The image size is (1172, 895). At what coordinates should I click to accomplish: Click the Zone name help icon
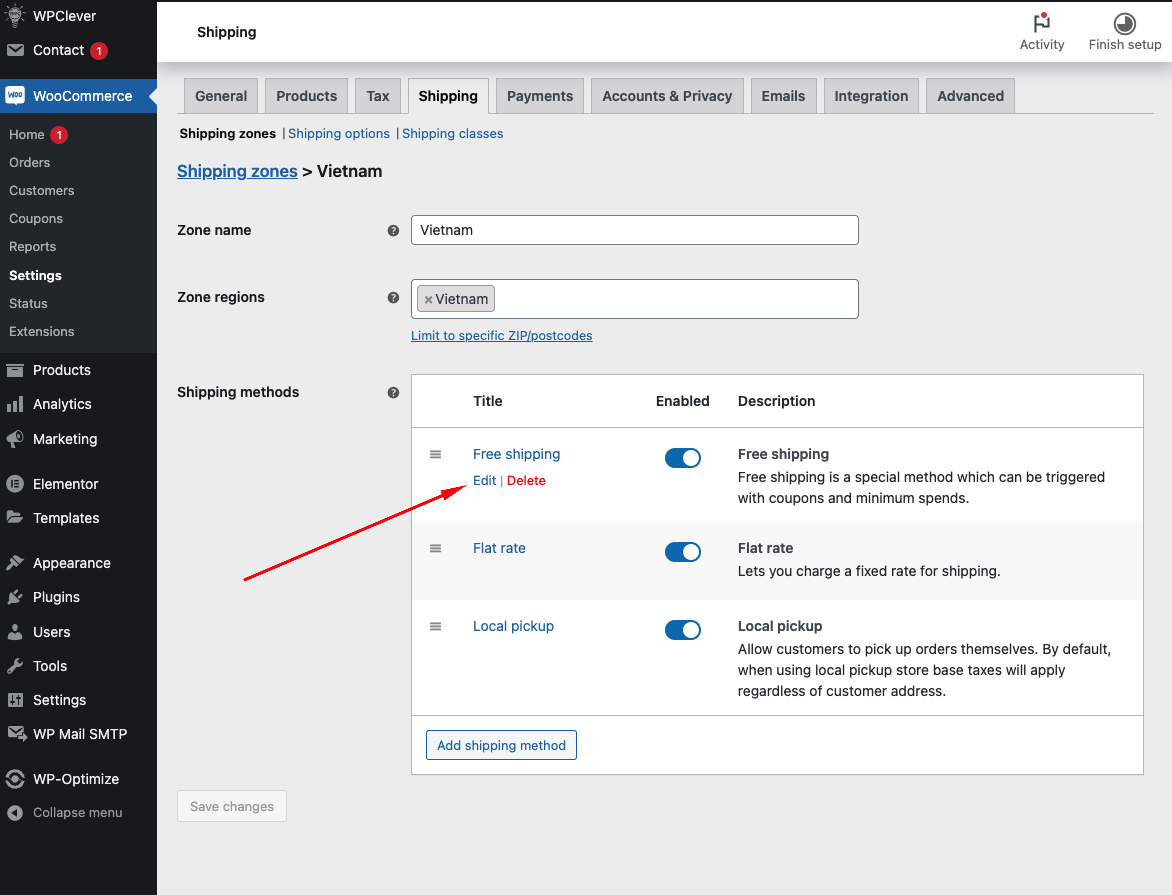tap(393, 230)
